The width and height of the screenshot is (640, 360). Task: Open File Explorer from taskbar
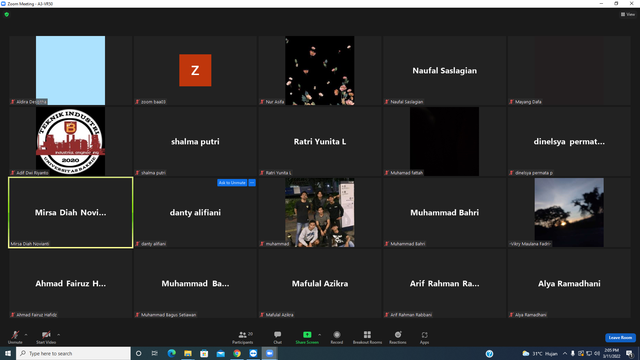click(188, 353)
